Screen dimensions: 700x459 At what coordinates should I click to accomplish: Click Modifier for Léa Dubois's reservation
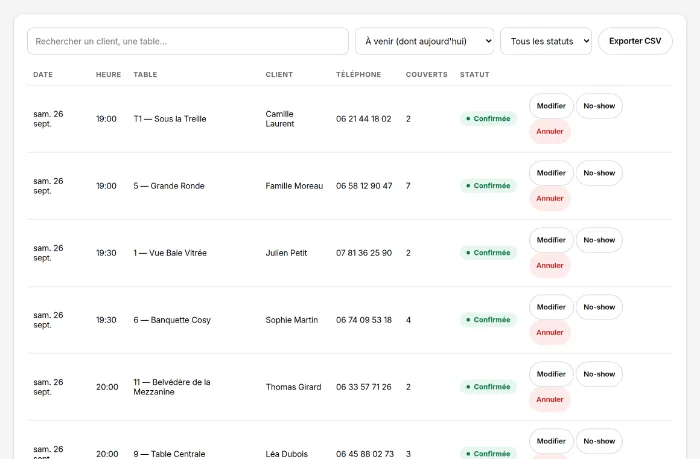coord(551,441)
